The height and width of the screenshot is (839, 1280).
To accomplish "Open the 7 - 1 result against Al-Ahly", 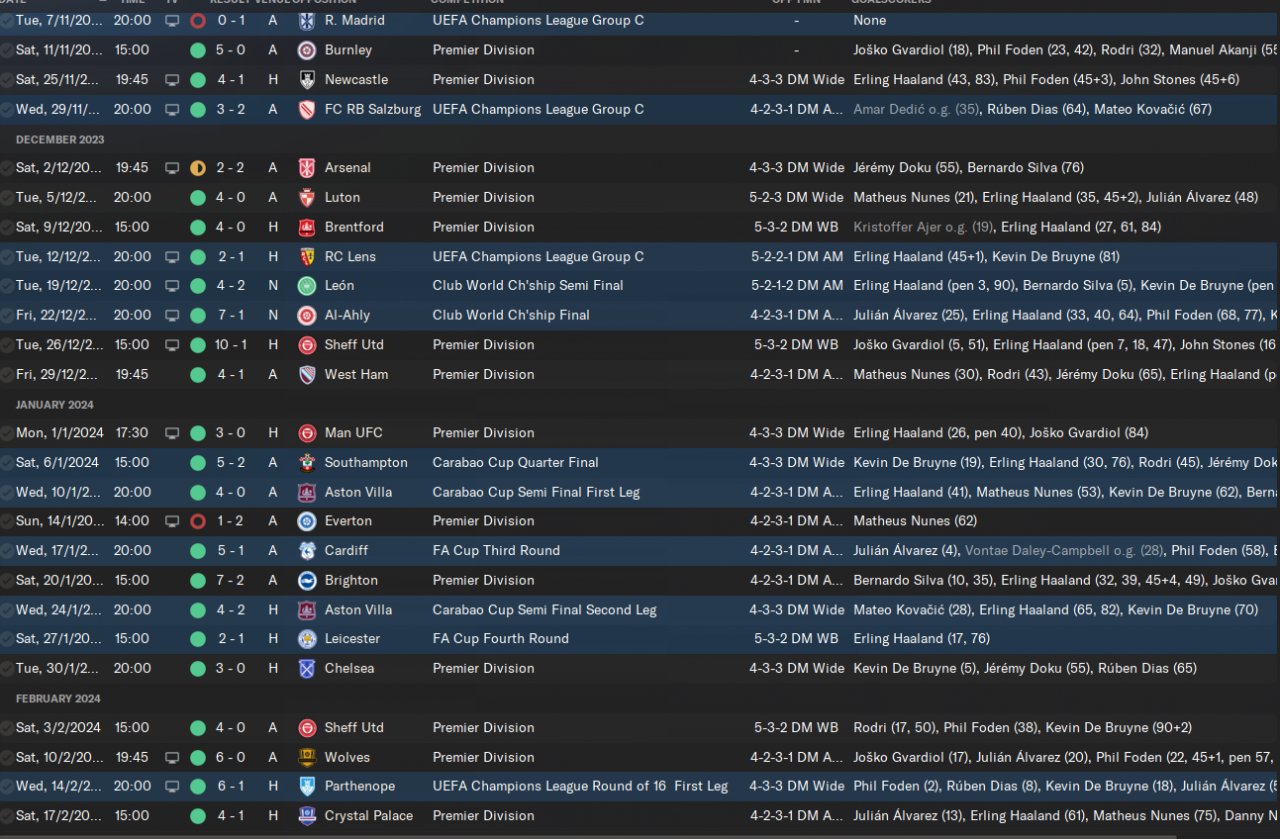I will coord(230,315).
